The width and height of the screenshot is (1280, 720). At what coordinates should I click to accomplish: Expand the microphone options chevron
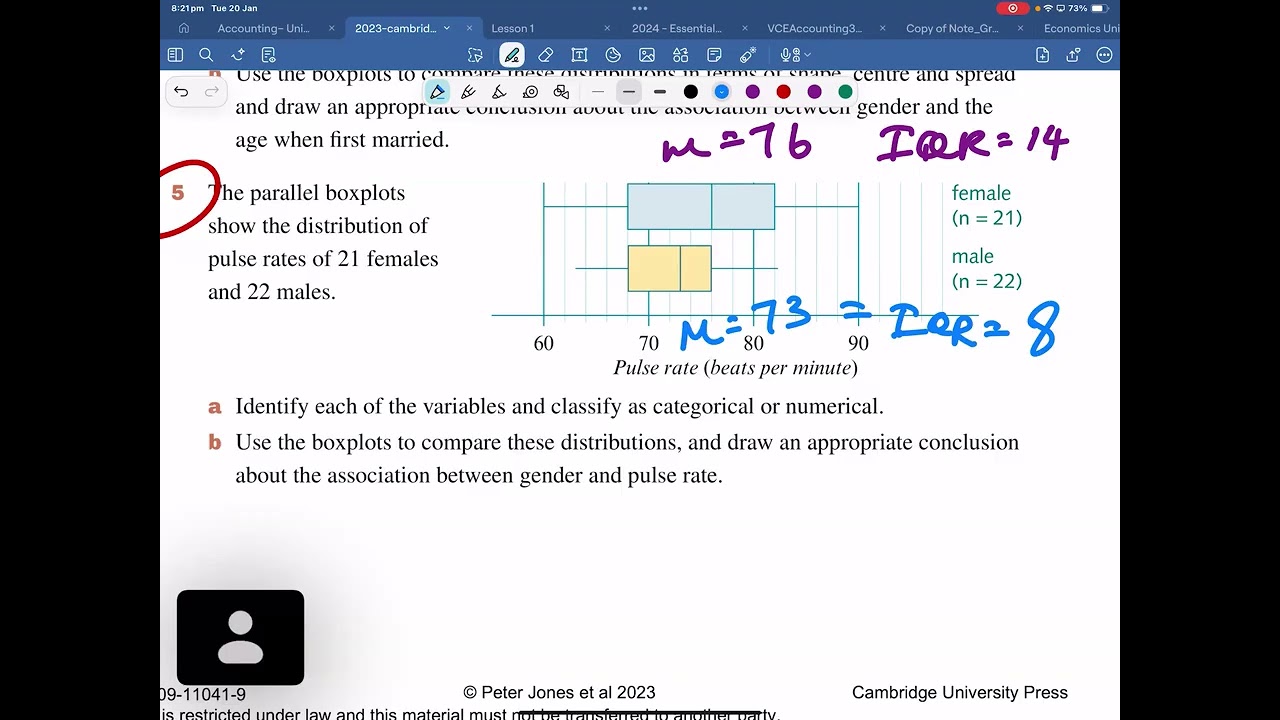(x=807, y=55)
